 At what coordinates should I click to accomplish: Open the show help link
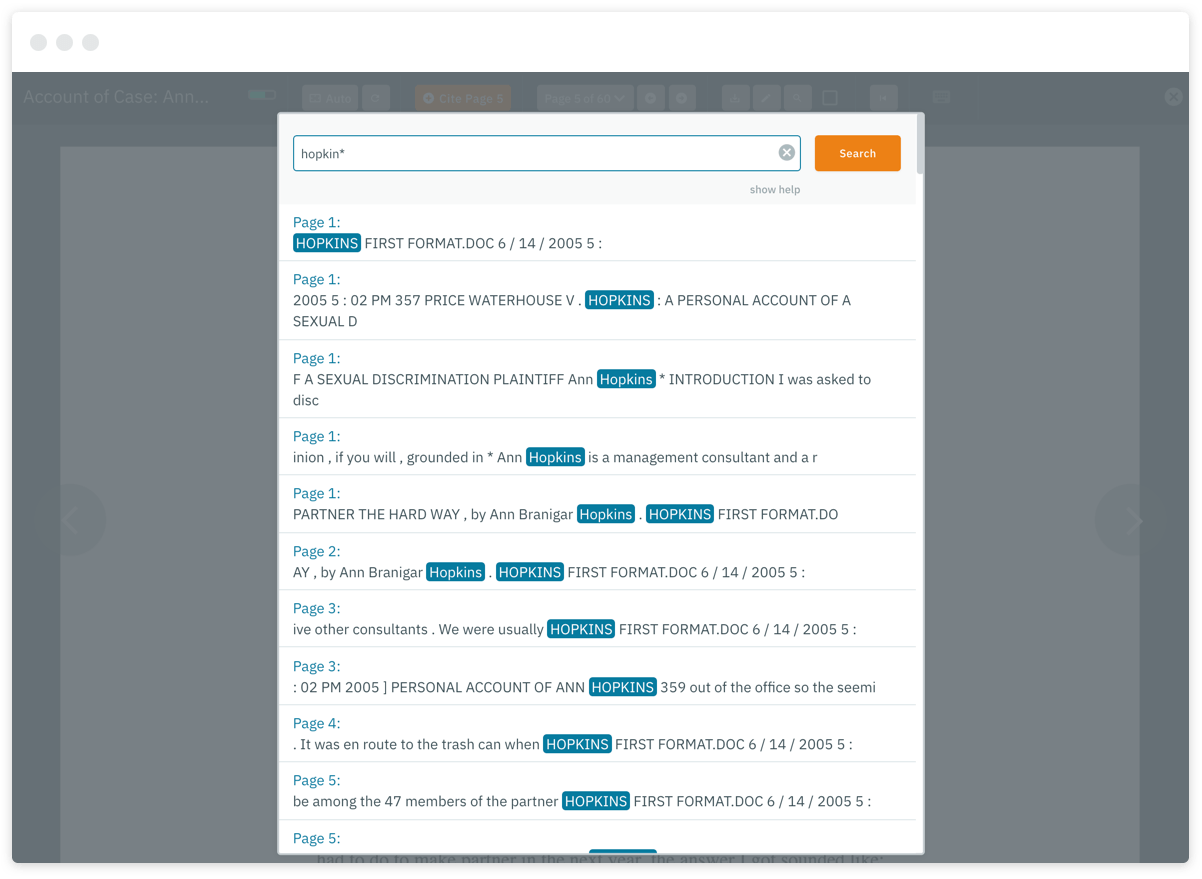[775, 189]
